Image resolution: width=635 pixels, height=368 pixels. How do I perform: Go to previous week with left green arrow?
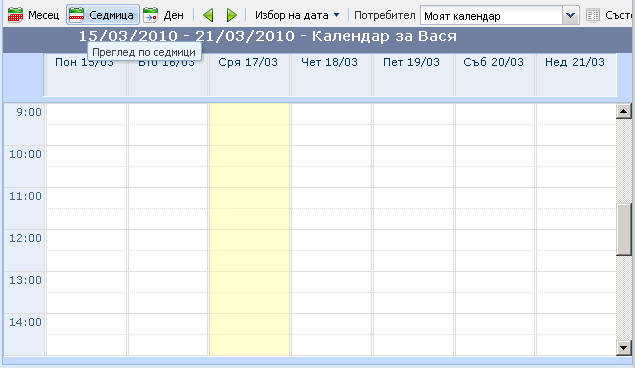point(208,15)
